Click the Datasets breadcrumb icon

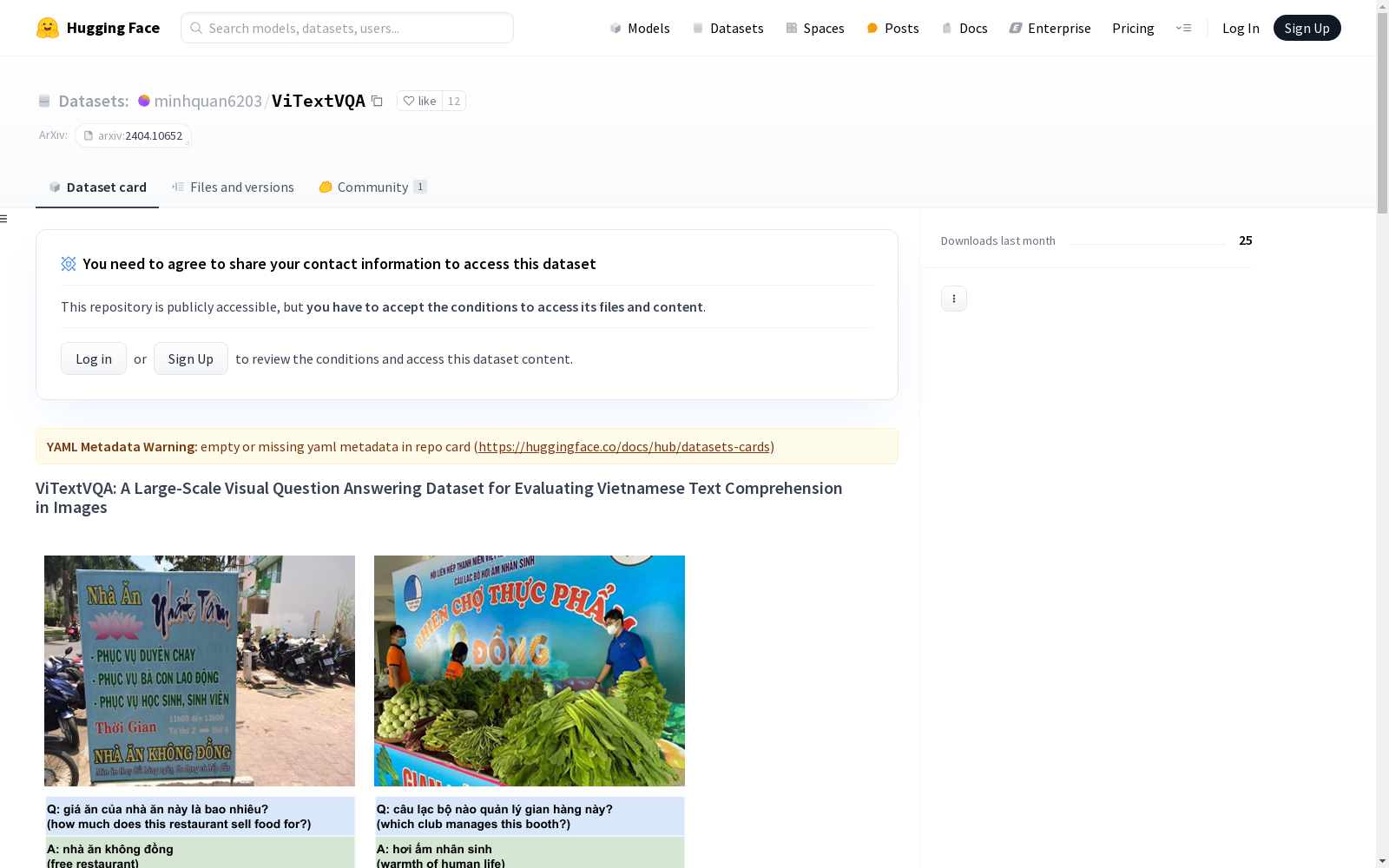tap(44, 101)
